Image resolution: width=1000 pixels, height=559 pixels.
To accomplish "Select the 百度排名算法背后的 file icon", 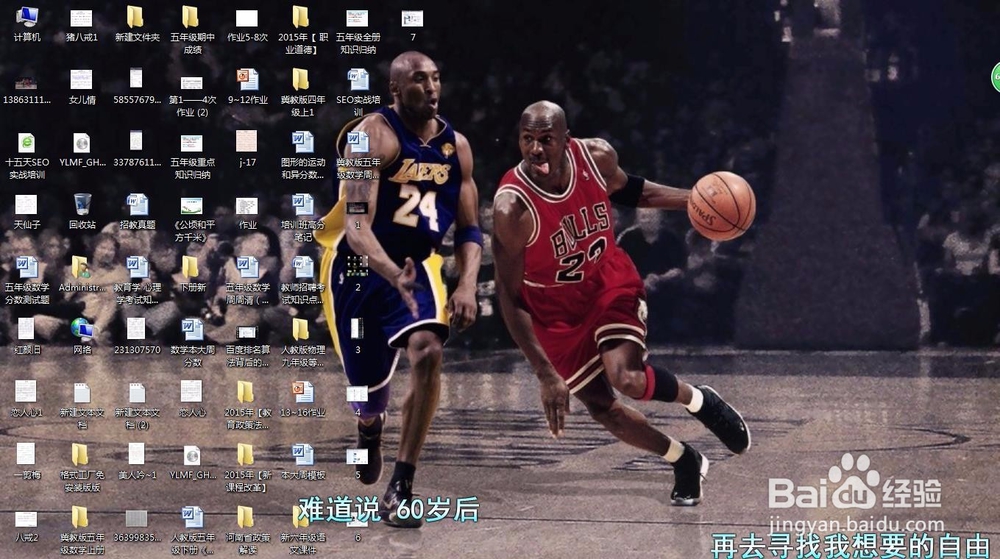I will [x=247, y=332].
